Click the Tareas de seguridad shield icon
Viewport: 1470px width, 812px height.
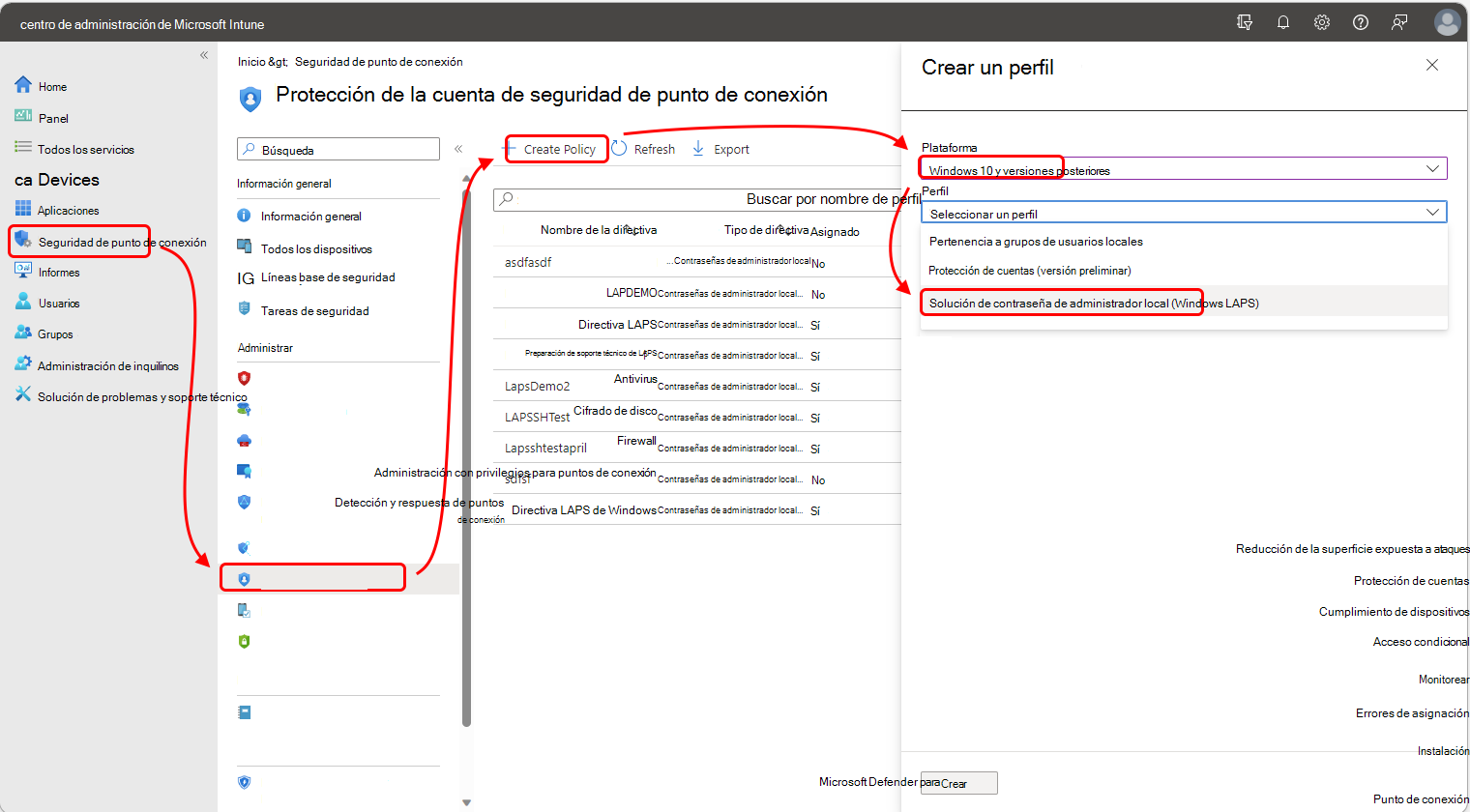(x=245, y=308)
